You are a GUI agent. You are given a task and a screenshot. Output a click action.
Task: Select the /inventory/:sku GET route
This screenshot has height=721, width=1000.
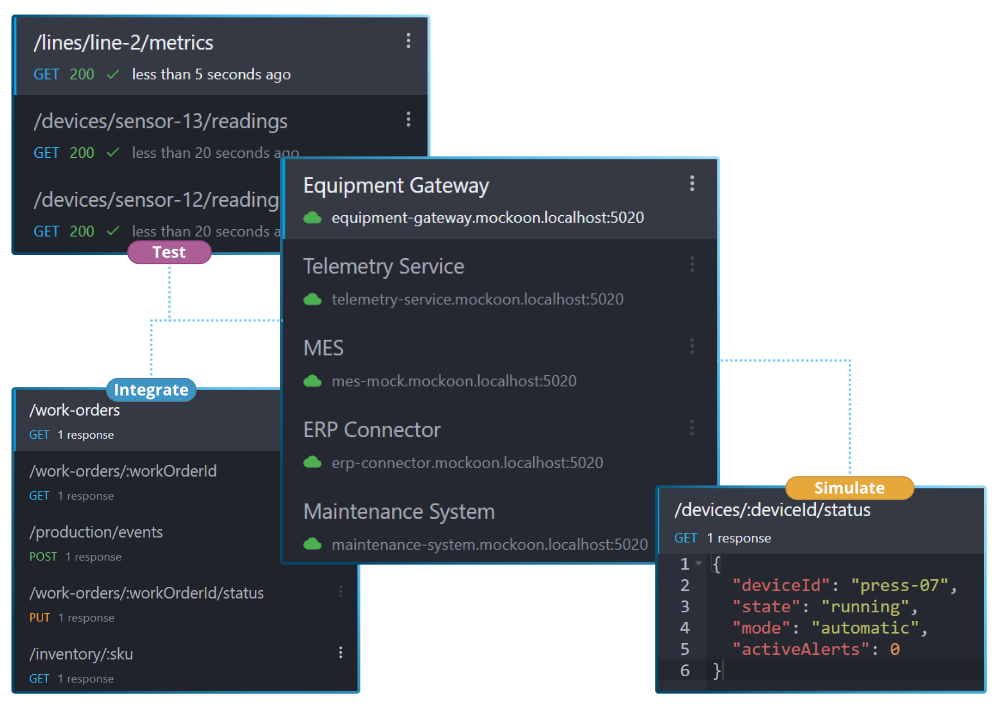pyautogui.click(x=186, y=665)
